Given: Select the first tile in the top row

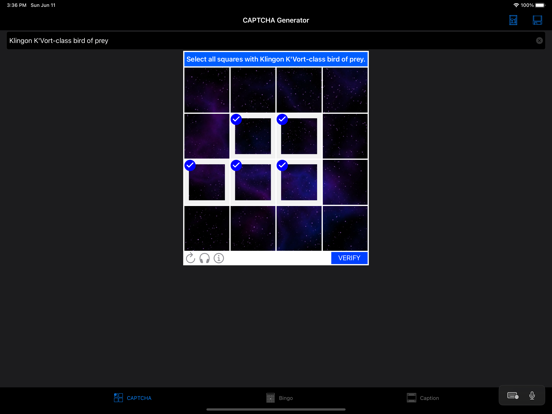Looking at the screenshot, I should (x=207, y=90).
